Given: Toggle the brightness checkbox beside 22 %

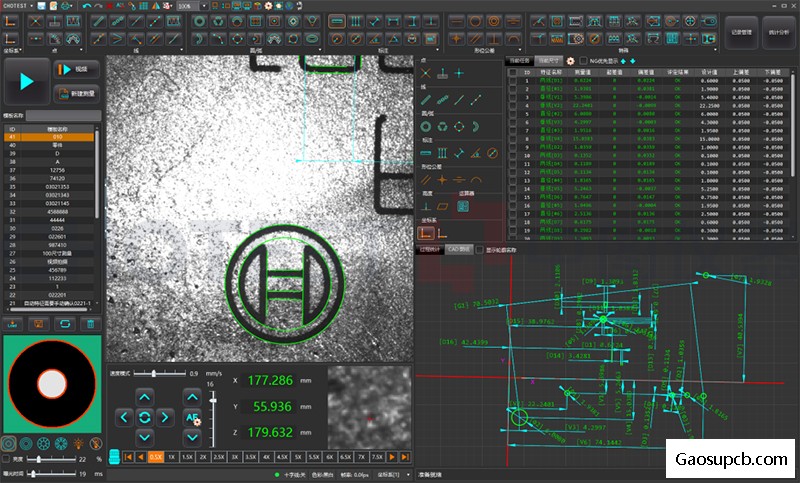Looking at the screenshot, I should coord(6,459).
